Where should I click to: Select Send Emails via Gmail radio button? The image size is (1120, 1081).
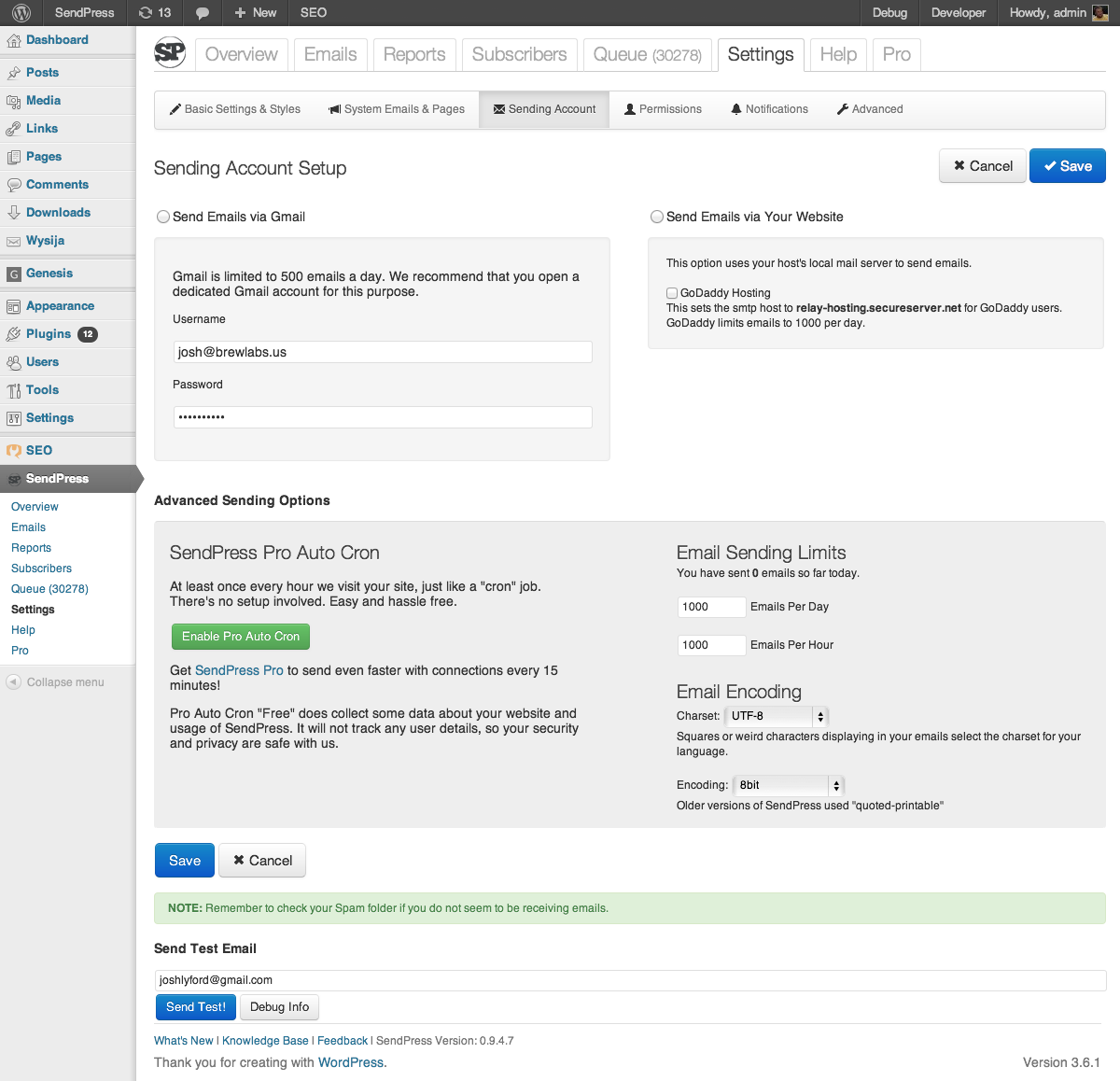(x=163, y=217)
